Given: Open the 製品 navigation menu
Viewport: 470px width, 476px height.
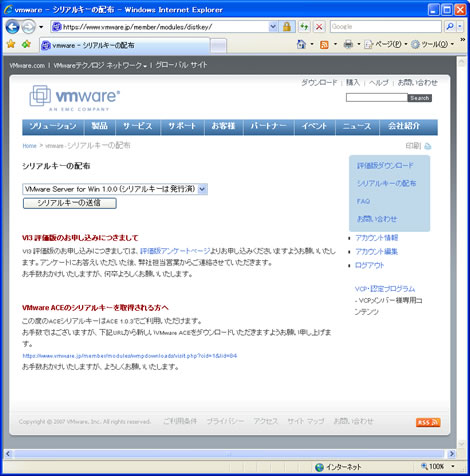Looking at the screenshot, I should (x=100, y=127).
